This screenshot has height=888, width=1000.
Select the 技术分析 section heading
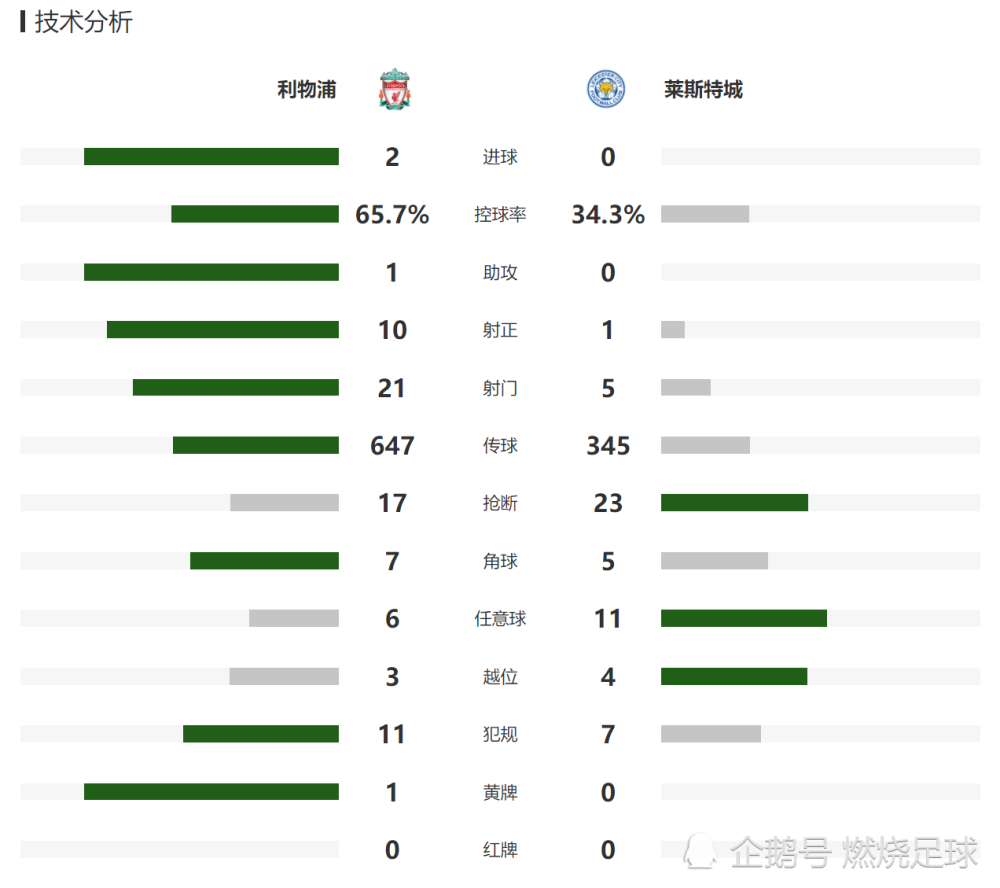(x=83, y=22)
